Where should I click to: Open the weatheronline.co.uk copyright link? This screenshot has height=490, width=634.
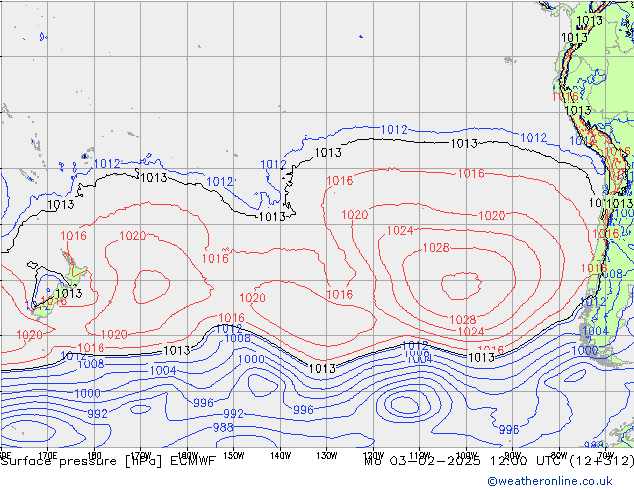[x=549, y=481]
